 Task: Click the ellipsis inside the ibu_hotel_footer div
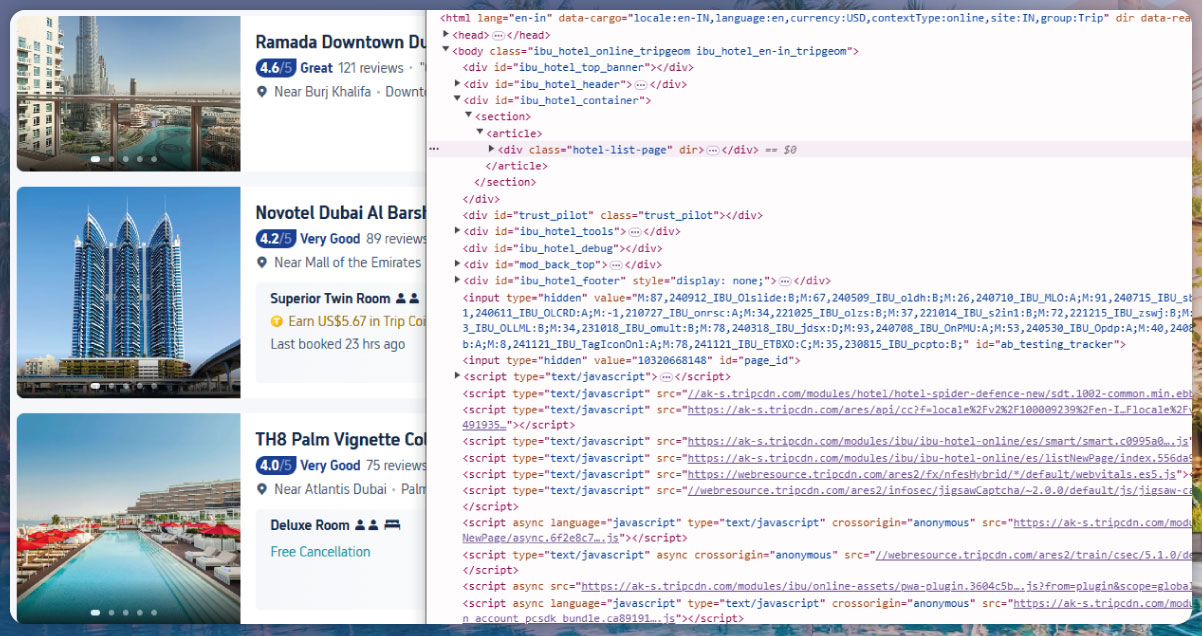(x=785, y=281)
